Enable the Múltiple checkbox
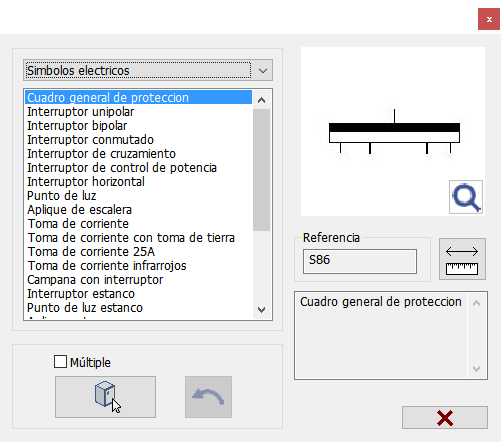This screenshot has width=501, height=442. click(x=60, y=362)
